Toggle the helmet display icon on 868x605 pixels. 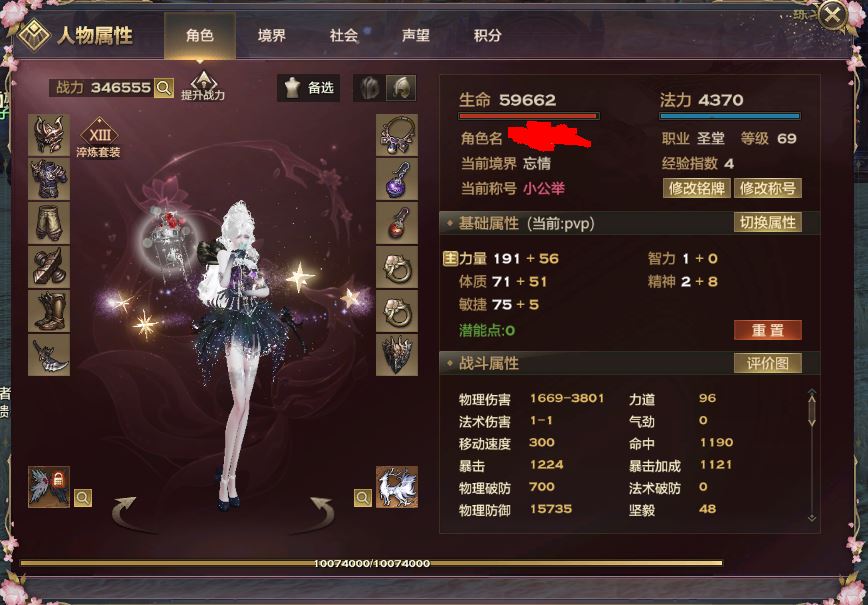401,88
